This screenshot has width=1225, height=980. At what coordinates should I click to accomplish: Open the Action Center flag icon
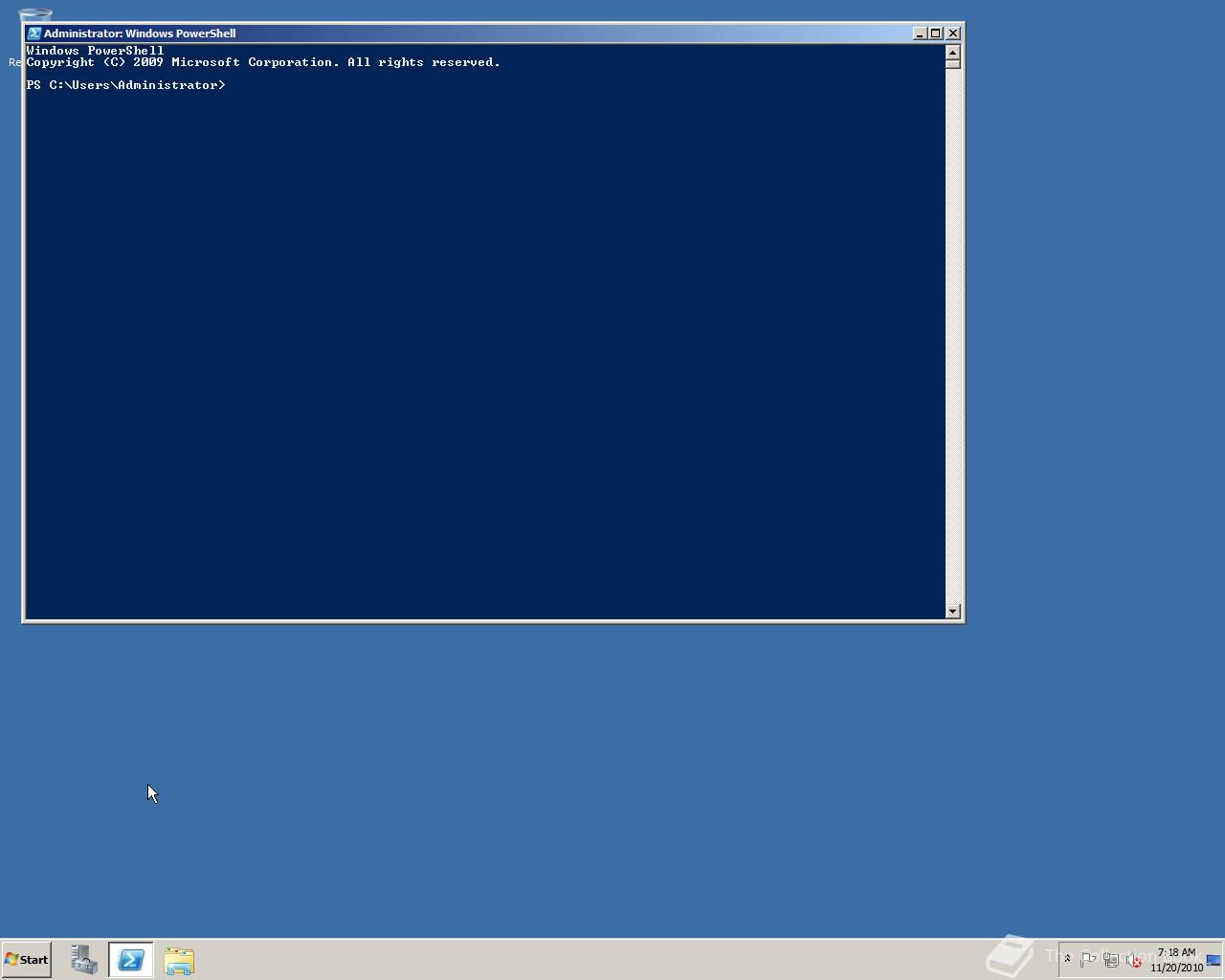click(1088, 960)
